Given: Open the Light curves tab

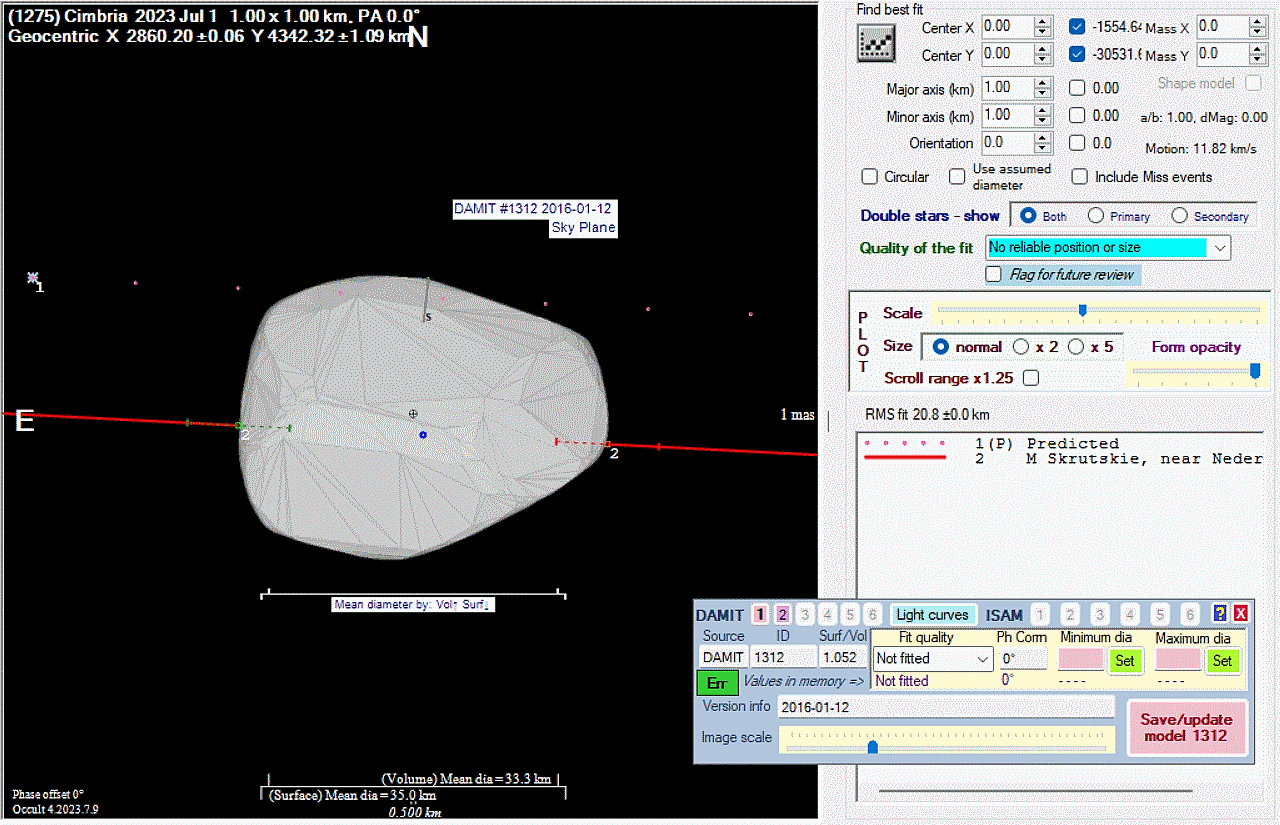Looking at the screenshot, I should [932, 615].
